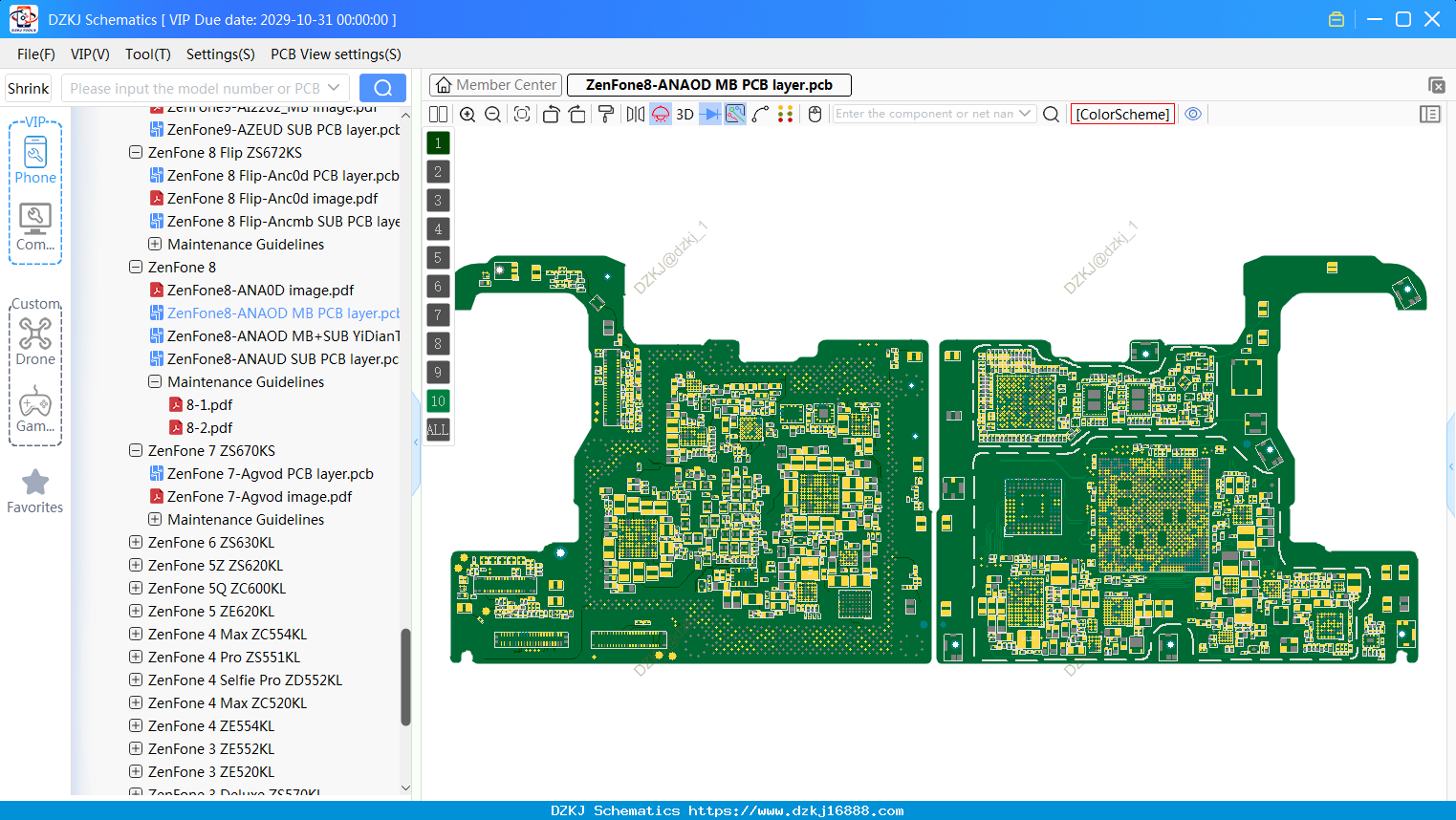This screenshot has width=1456, height=820.
Task: Fit the board to the screen
Action: tap(522, 114)
